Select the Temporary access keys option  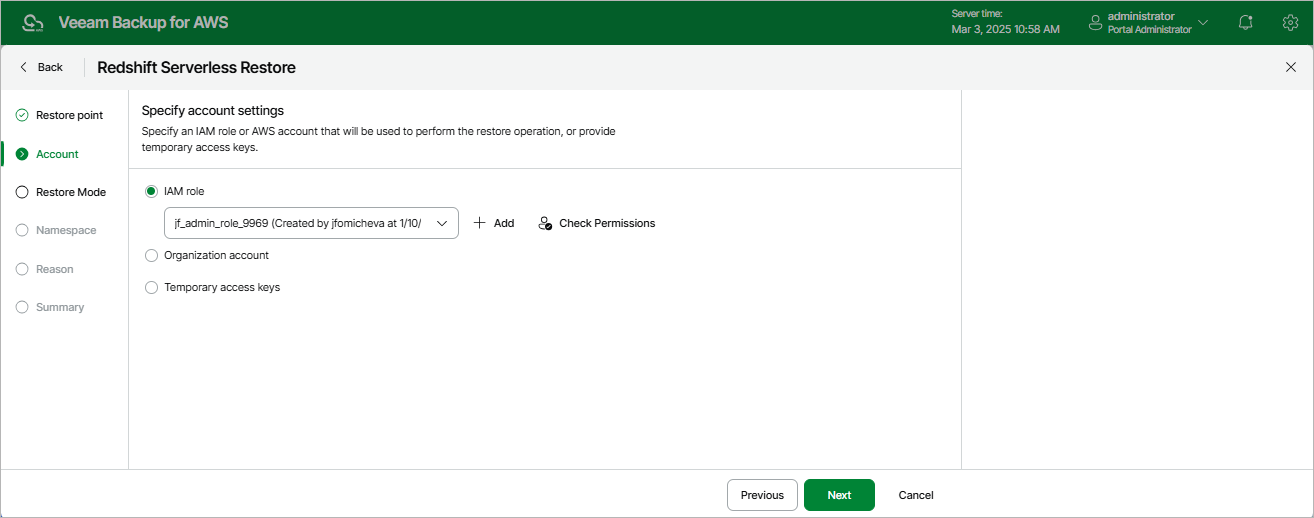click(152, 287)
